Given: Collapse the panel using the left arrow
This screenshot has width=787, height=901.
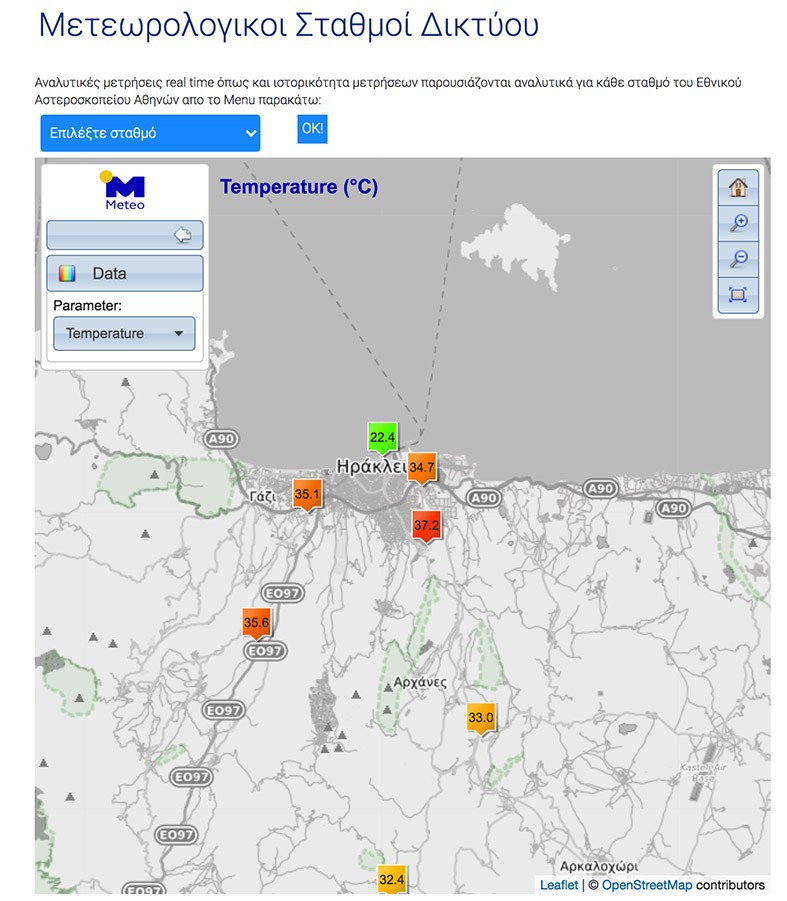Looking at the screenshot, I should (182, 235).
